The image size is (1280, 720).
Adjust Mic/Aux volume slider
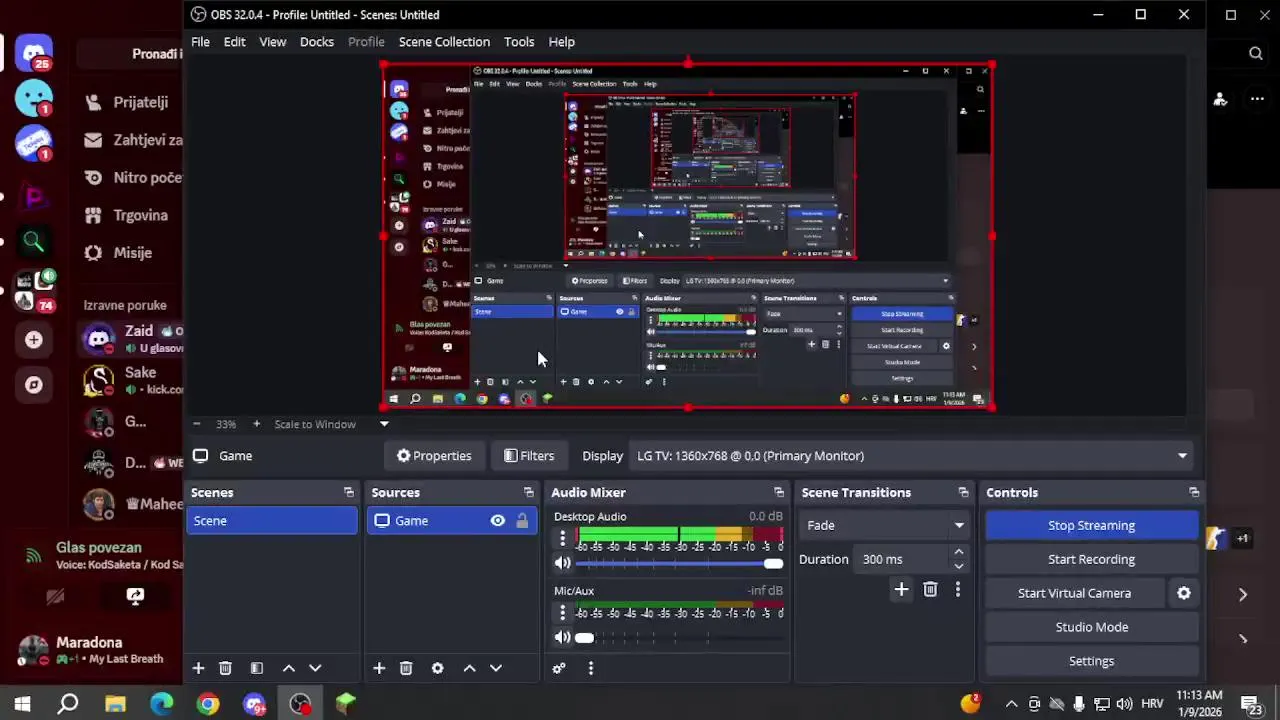coord(678,638)
